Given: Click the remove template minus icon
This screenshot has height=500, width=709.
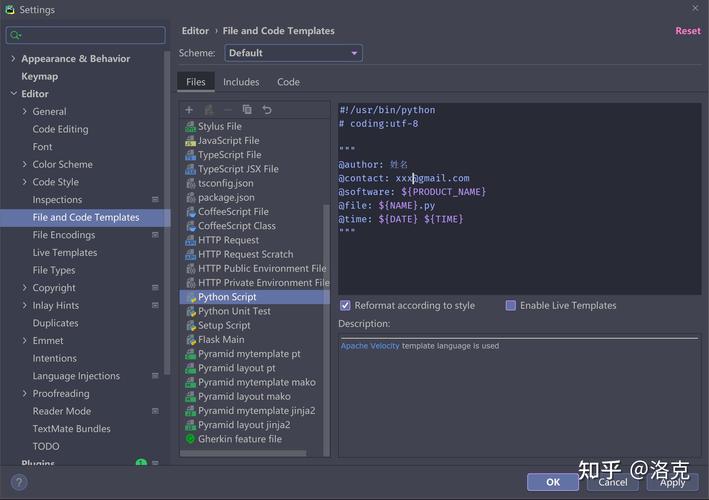Looking at the screenshot, I should coord(228,110).
